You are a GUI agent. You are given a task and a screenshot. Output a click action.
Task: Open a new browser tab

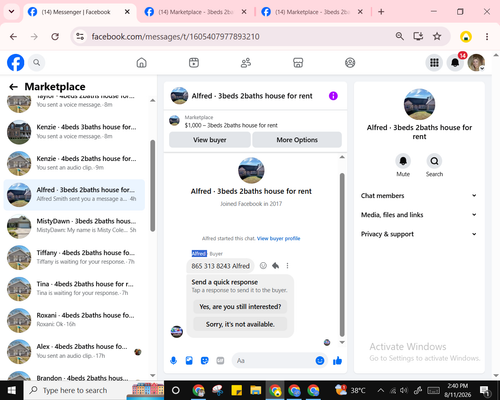click(x=381, y=12)
